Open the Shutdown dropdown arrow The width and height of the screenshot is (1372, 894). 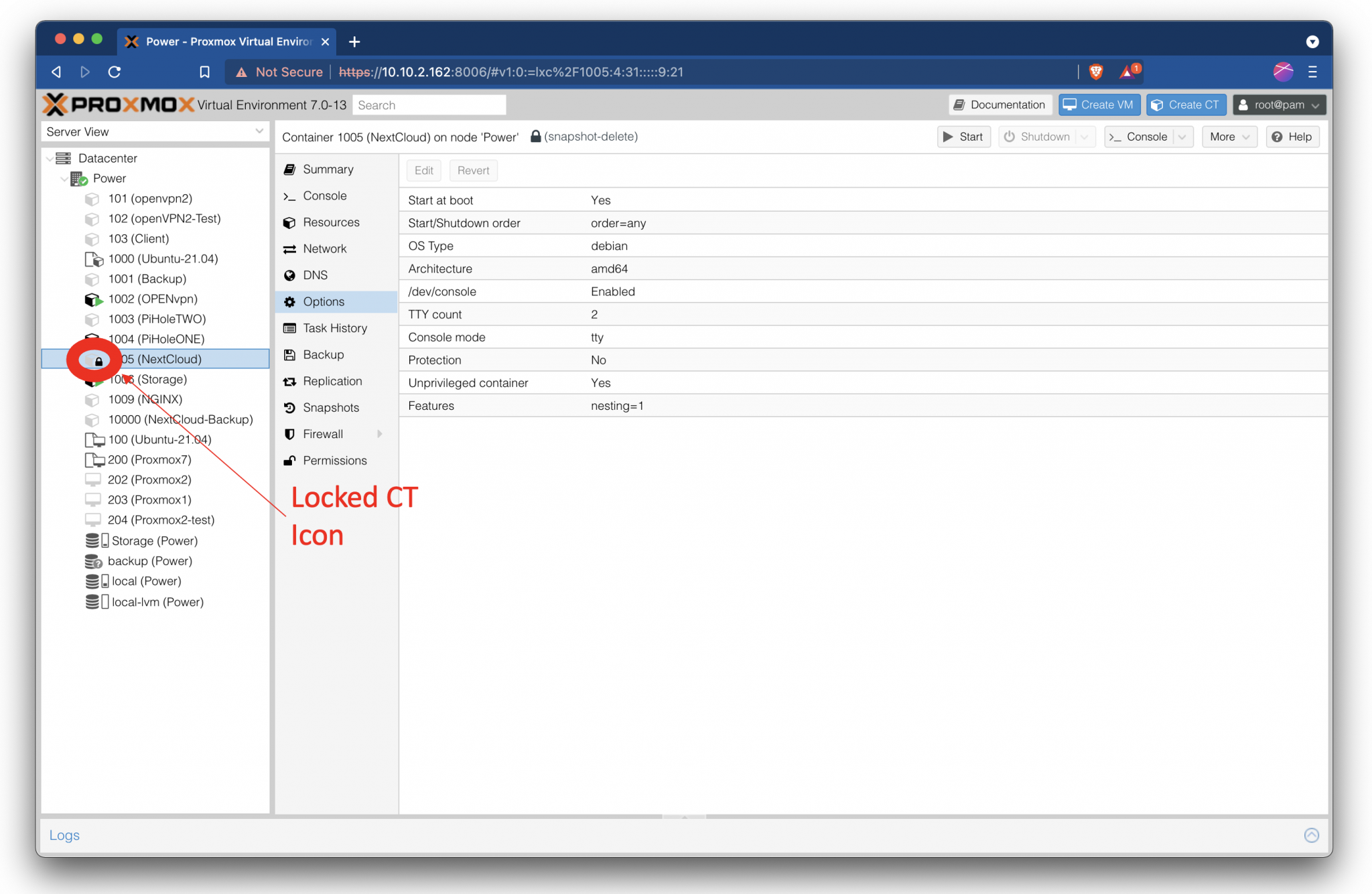tap(1085, 137)
